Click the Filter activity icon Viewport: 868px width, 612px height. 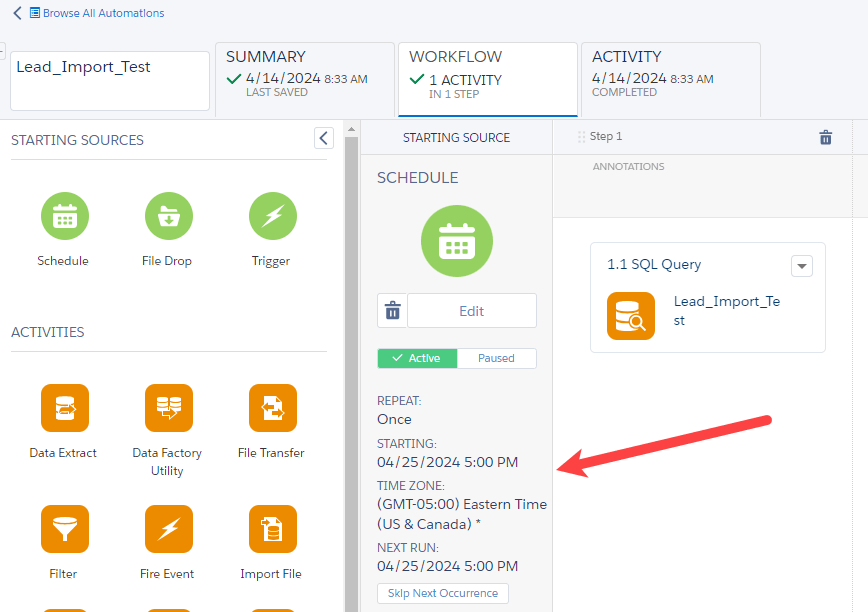64,529
